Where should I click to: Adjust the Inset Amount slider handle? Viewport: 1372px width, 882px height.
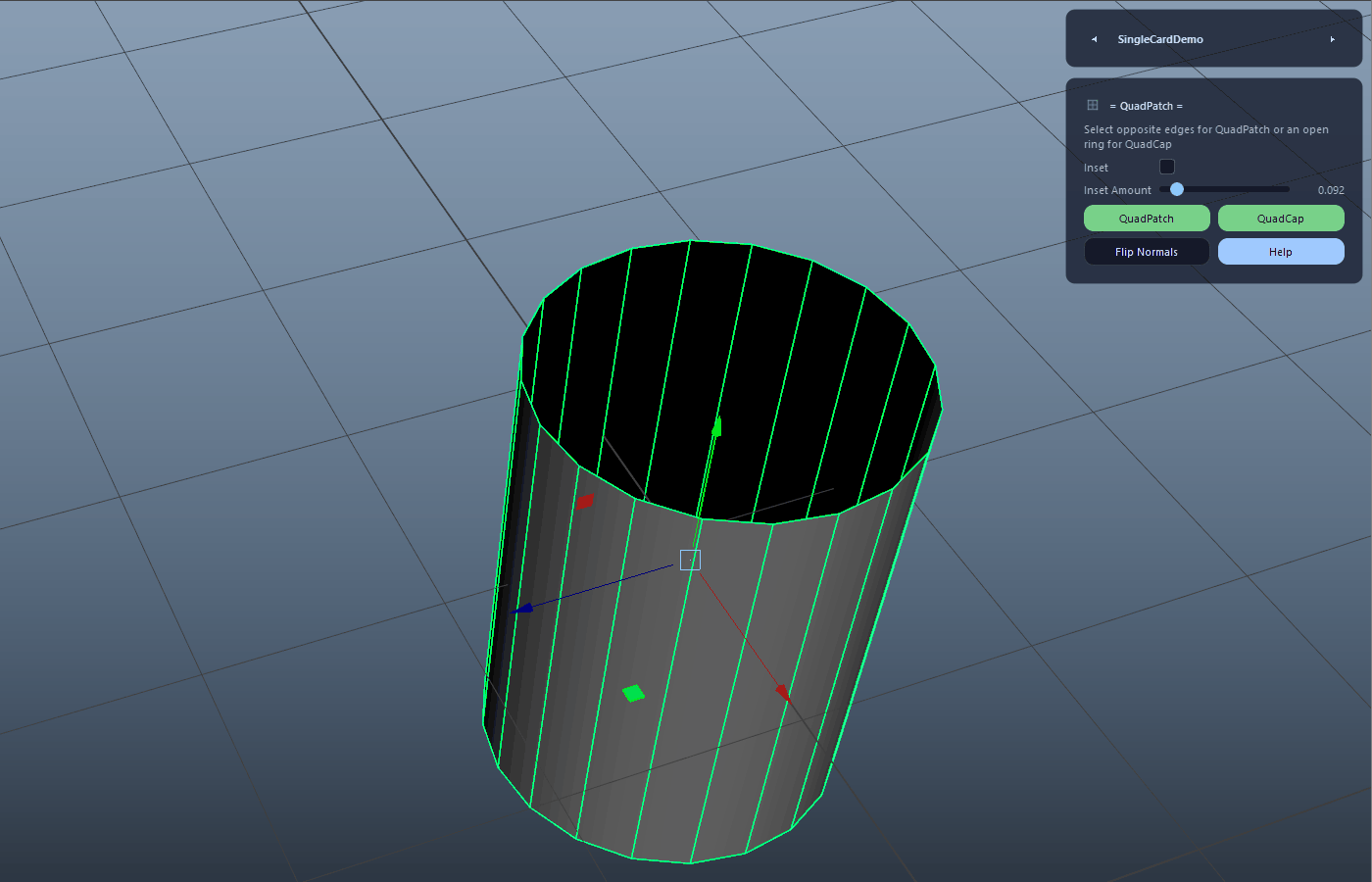[1177, 189]
